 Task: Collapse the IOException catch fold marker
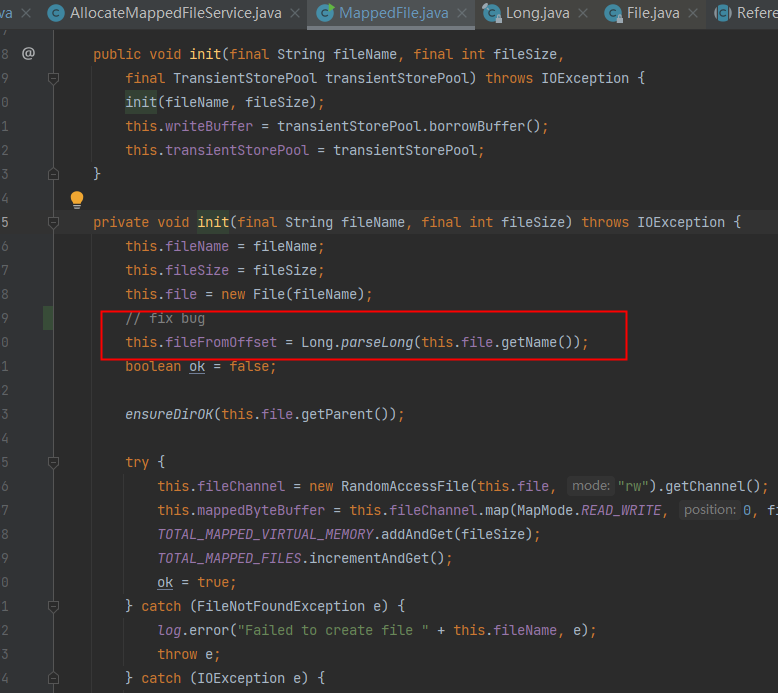pos(53,678)
